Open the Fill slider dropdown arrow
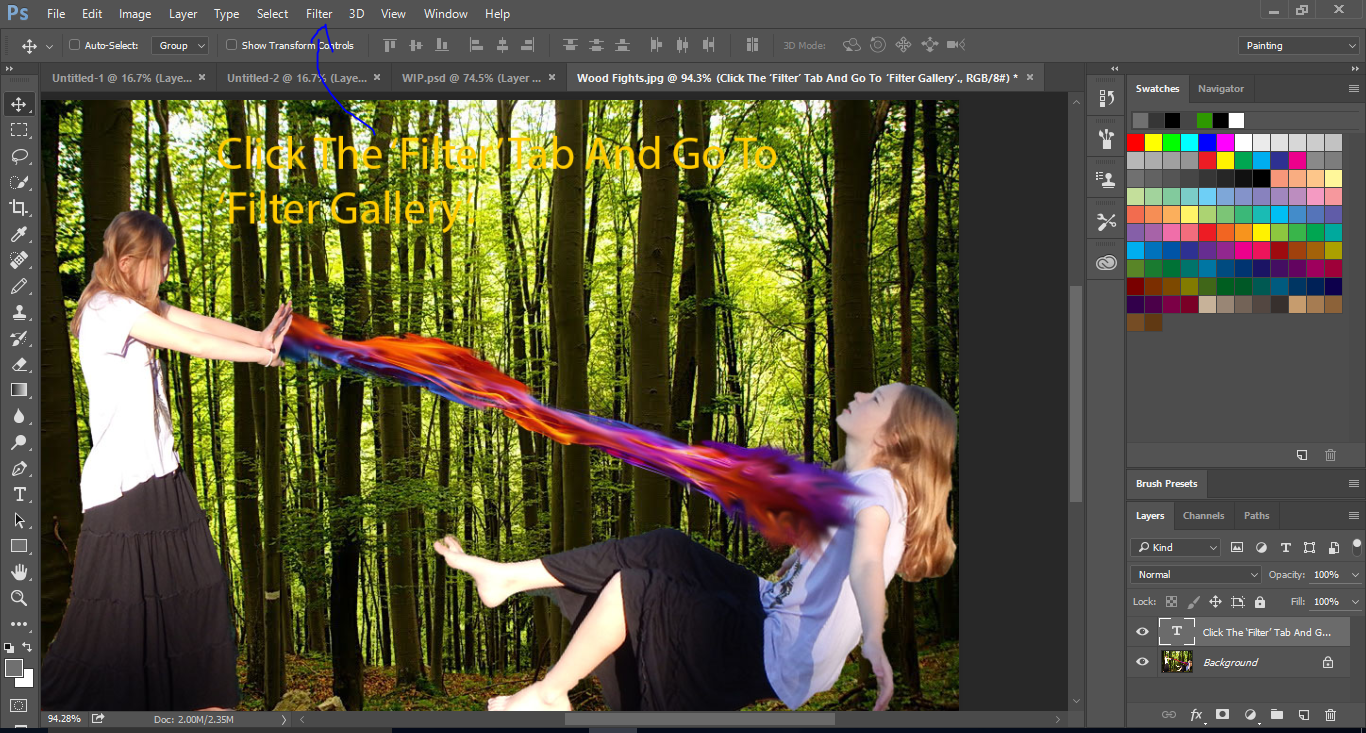The height and width of the screenshot is (733, 1366). coord(1355,602)
